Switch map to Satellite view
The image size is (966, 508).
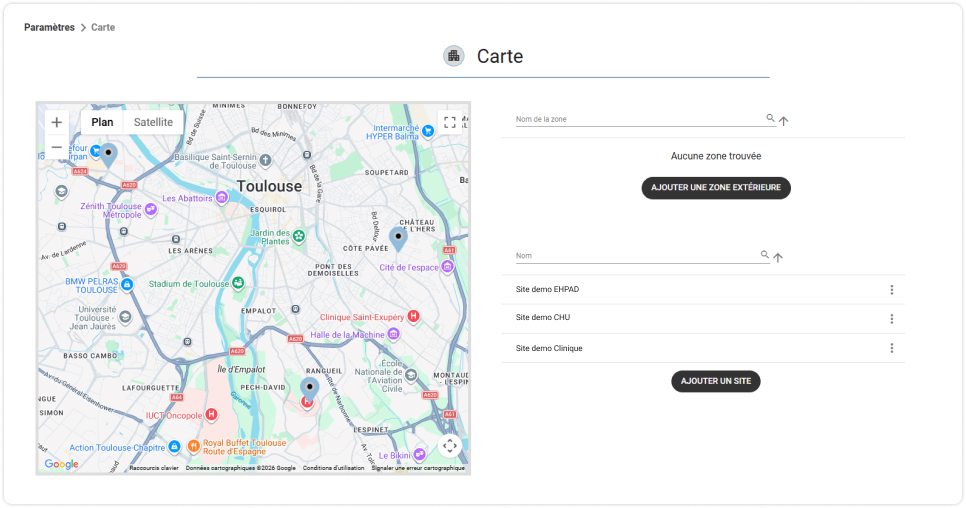coord(153,122)
